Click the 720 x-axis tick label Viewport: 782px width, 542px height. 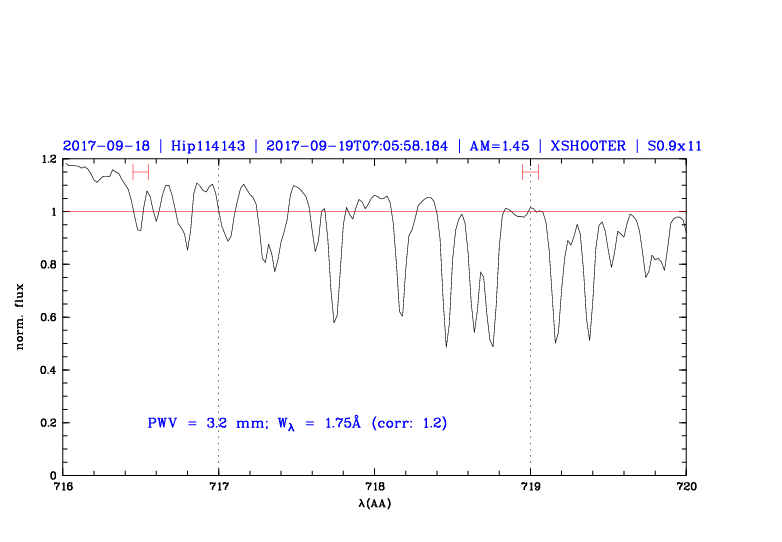pyautogui.click(x=686, y=487)
